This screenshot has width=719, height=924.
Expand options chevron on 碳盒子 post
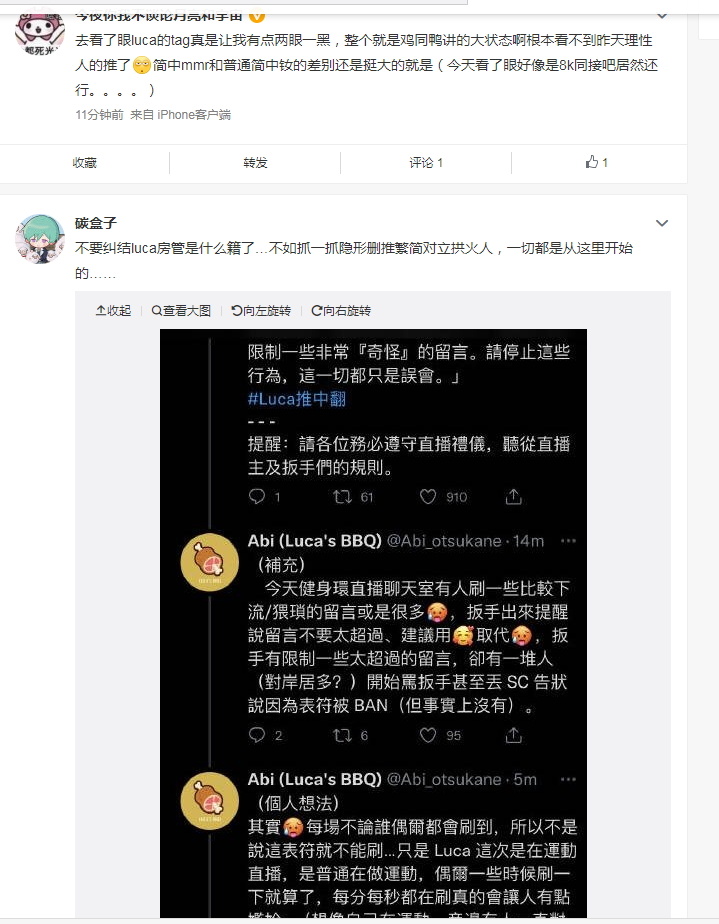(662, 223)
